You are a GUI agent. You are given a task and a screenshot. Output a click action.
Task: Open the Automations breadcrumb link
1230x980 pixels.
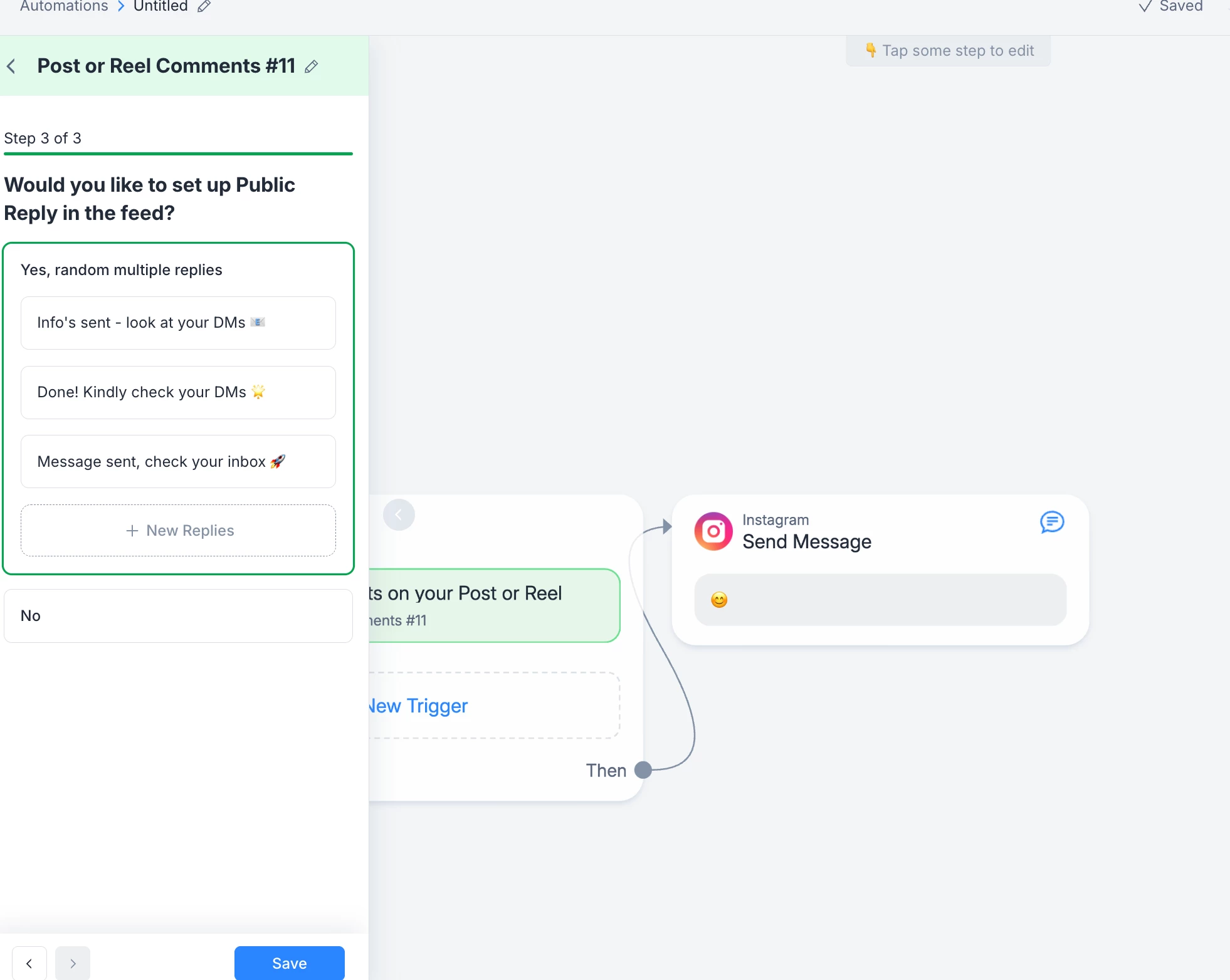coord(64,6)
